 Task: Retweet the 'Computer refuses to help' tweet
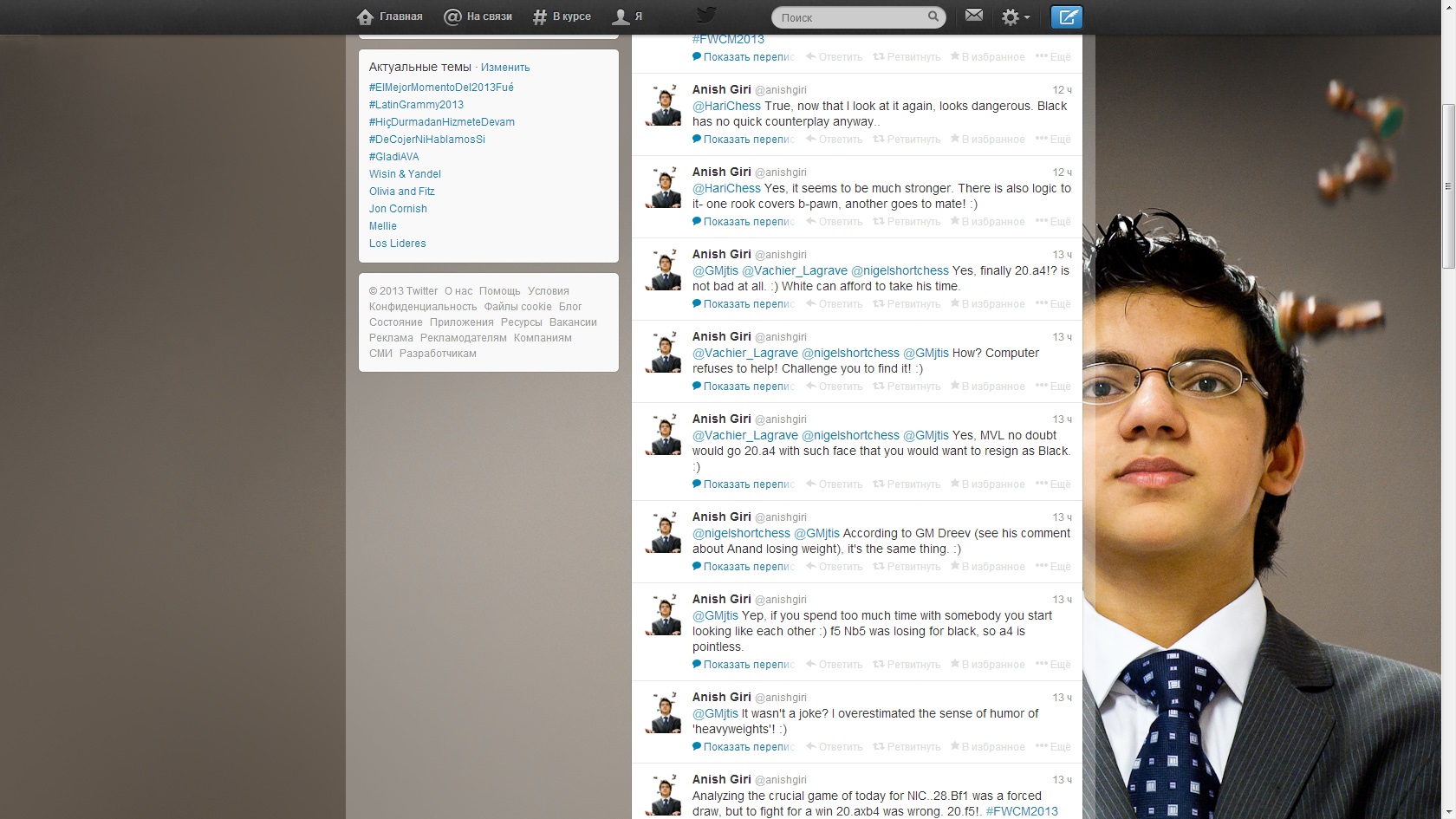(907, 387)
